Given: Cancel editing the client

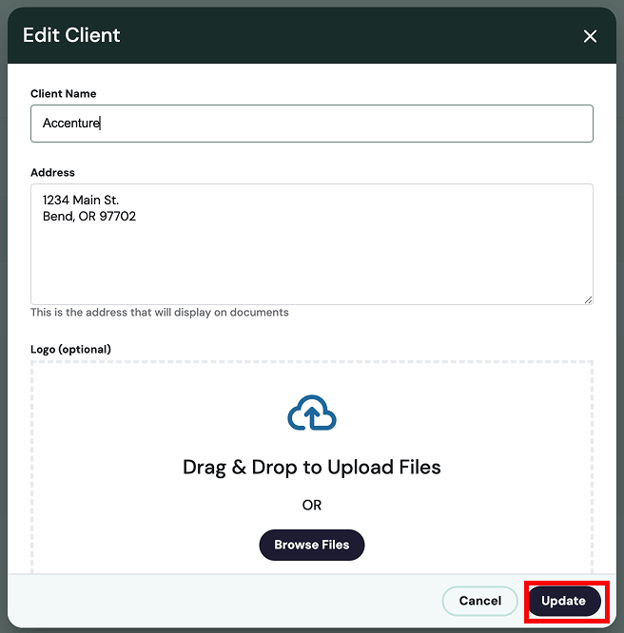Looking at the screenshot, I should coord(480,601).
